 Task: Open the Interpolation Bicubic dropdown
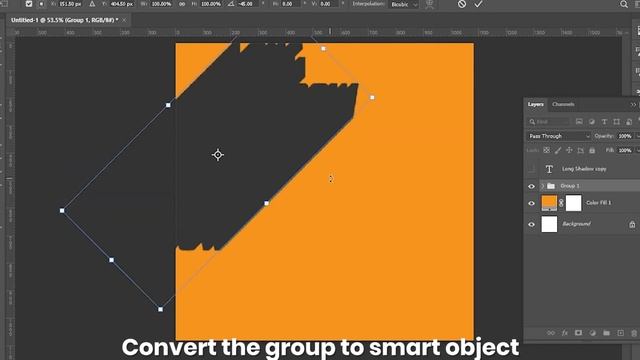pyautogui.click(x=404, y=4)
